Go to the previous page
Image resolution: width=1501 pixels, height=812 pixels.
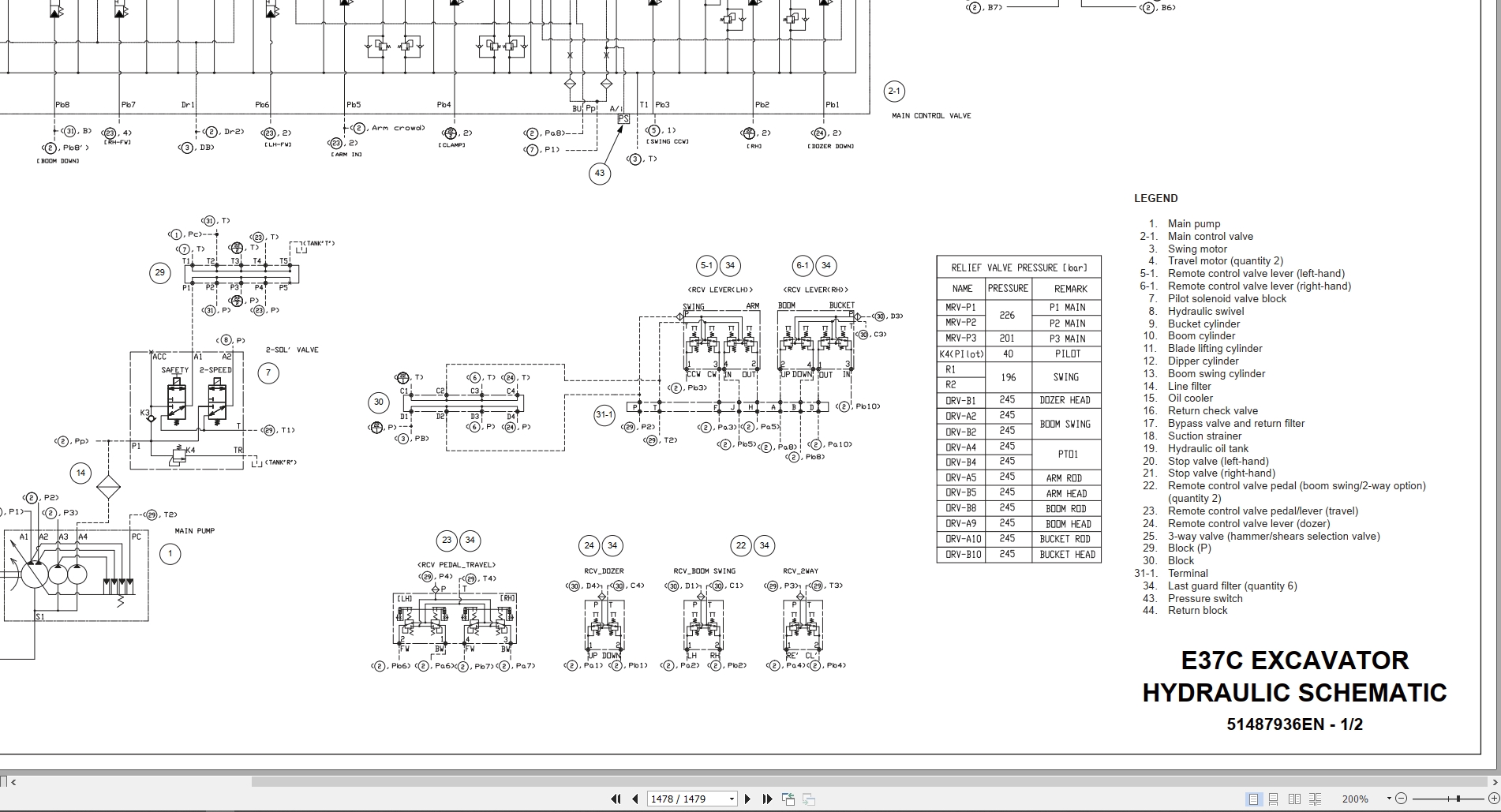[x=634, y=799]
